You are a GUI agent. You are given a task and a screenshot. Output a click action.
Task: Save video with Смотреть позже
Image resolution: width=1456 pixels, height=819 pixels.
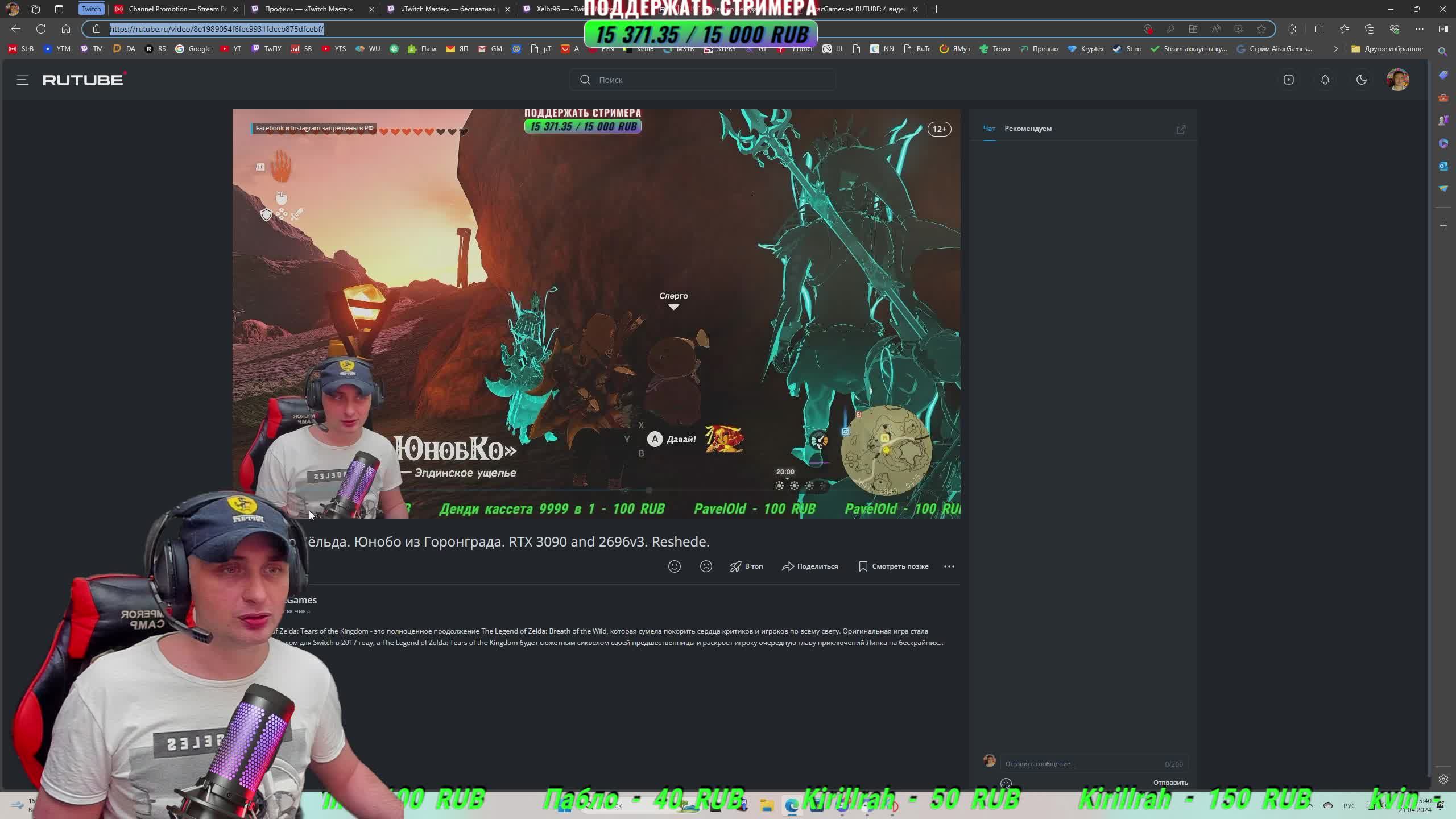(x=894, y=566)
